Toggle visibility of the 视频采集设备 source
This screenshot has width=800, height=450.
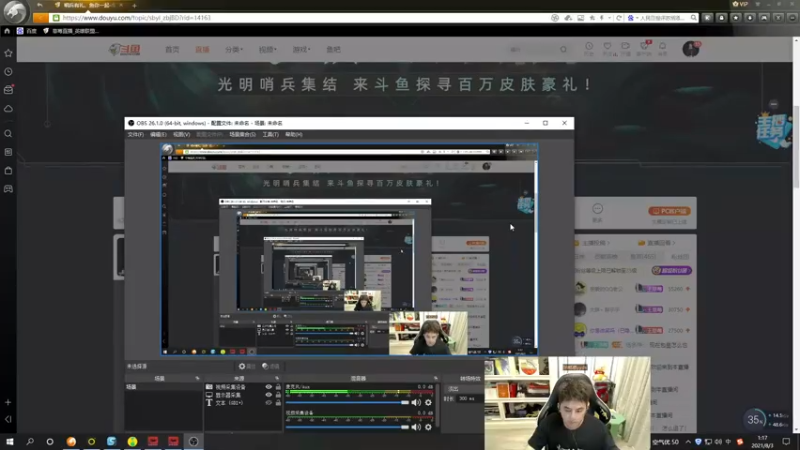point(268,387)
